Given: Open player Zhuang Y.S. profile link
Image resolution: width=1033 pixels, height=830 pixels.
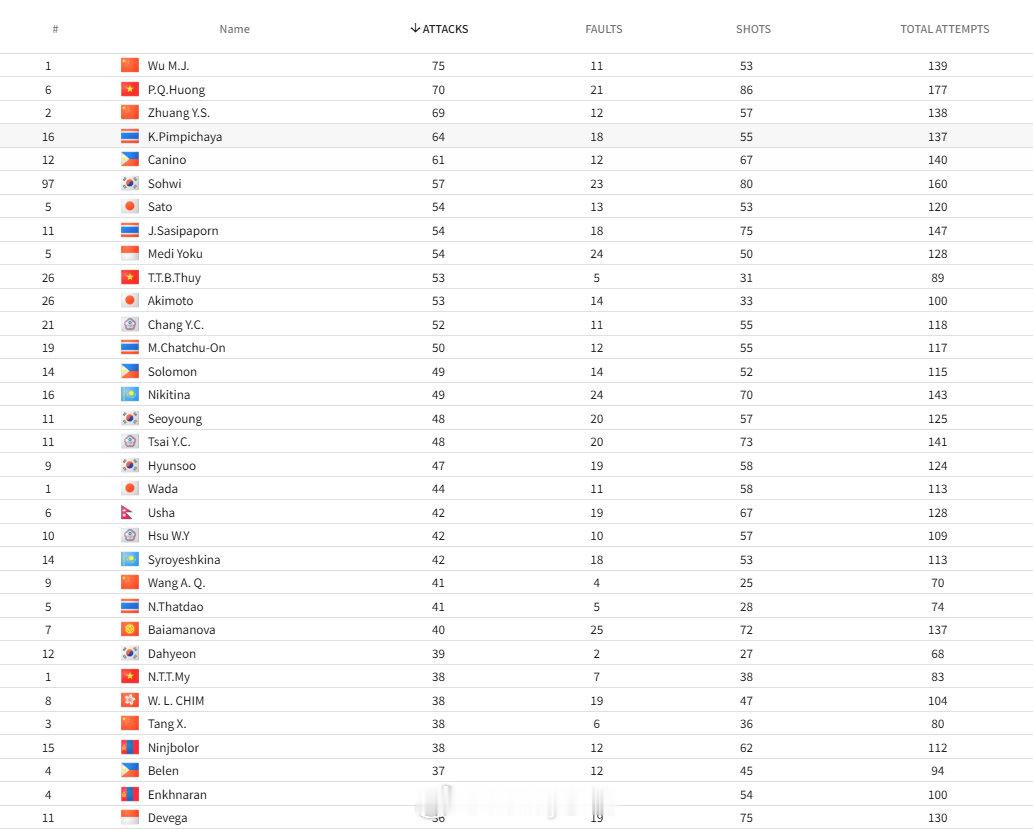Looking at the screenshot, I should coord(179,113).
